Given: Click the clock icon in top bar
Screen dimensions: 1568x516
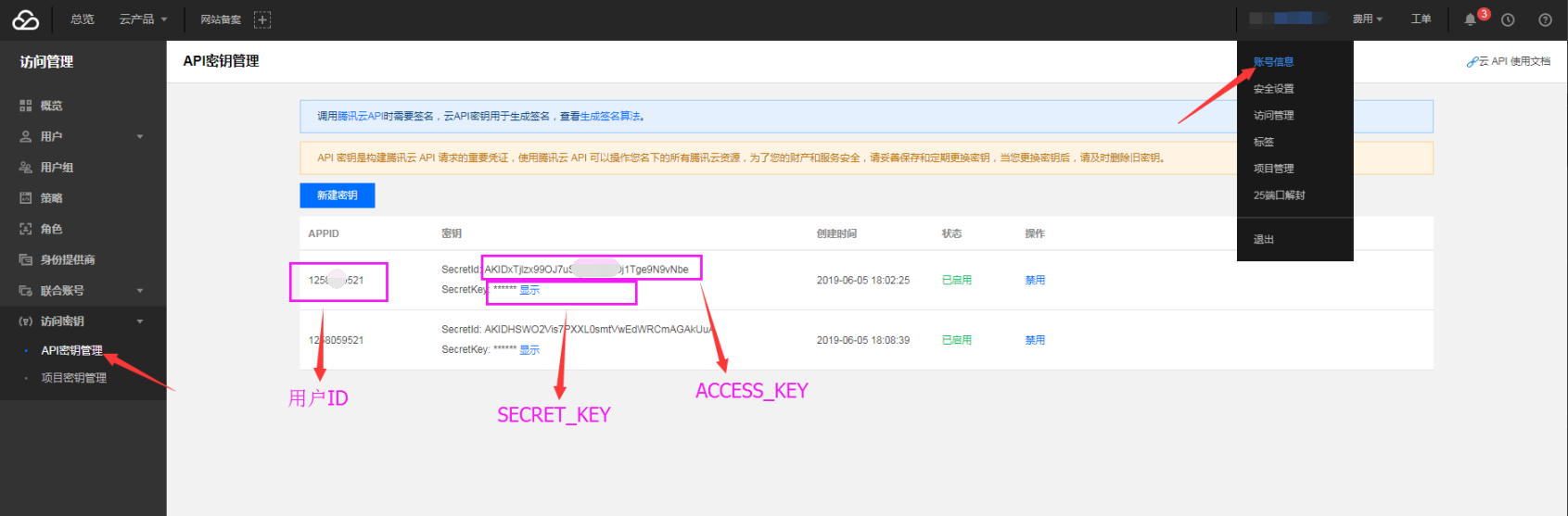Looking at the screenshot, I should coord(1508,19).
